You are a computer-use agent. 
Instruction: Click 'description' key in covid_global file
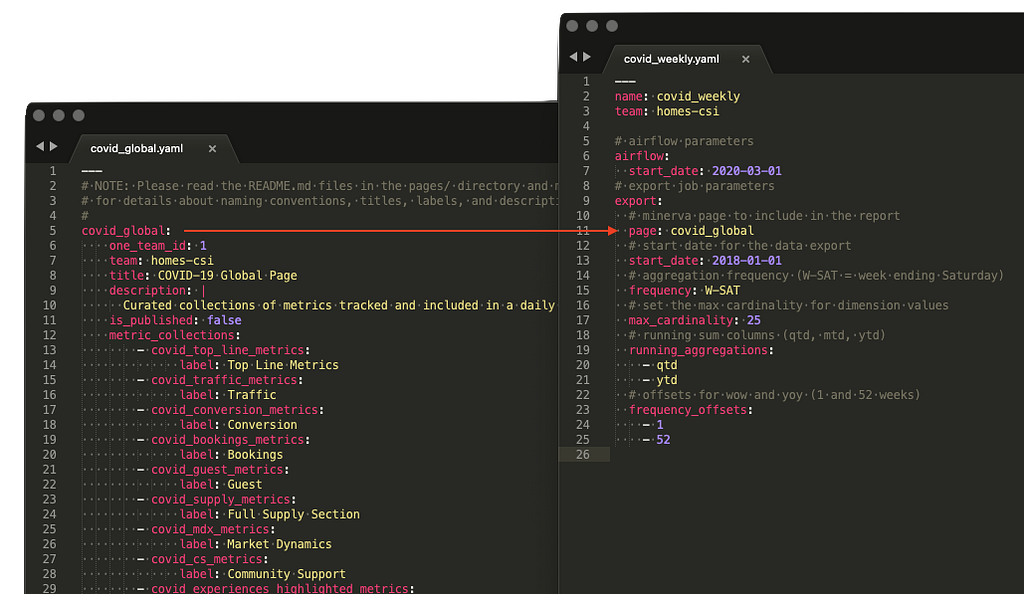click(x=148, y=290)
